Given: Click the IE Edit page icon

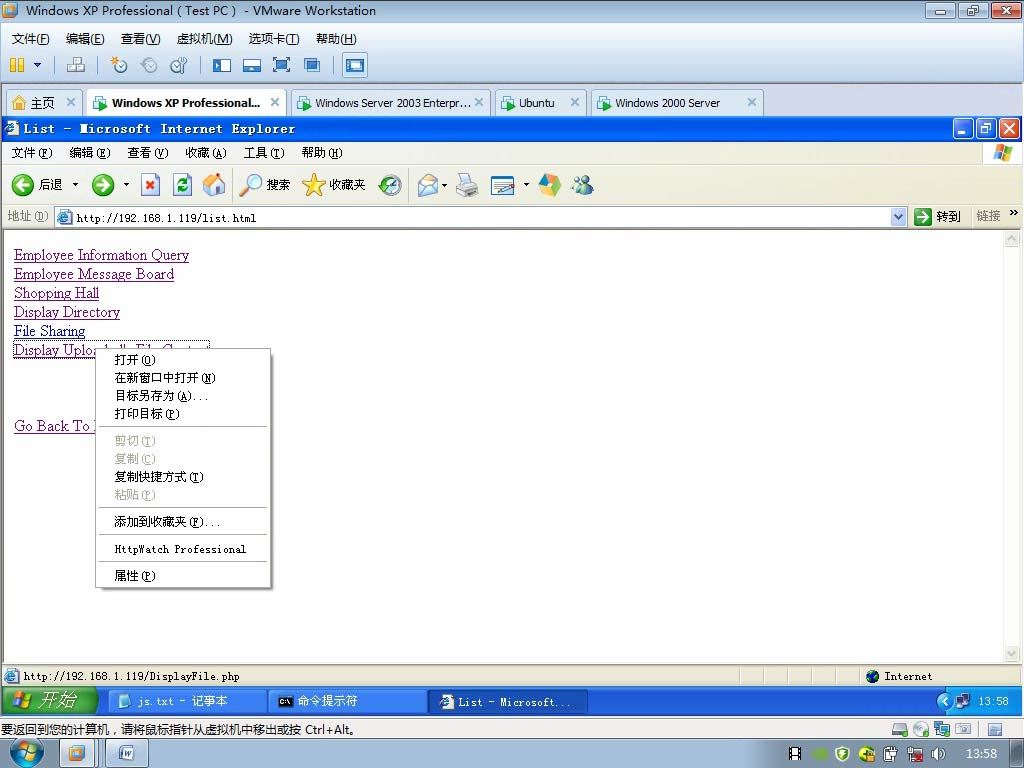Looking at the screenshot, I should point(503,185).
